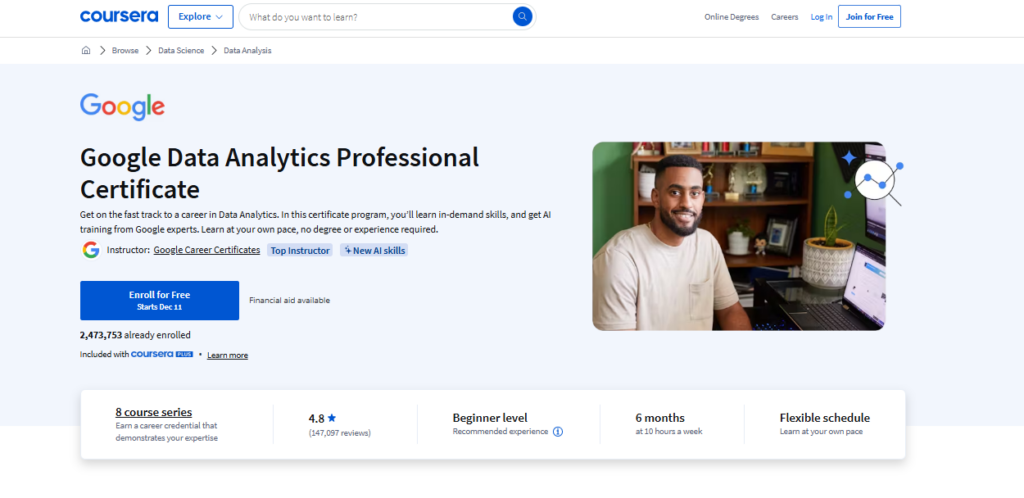Click 'Flexible schedule' text
The width and height of the screenshot is (1024, 498).
(x=825, y=418)
